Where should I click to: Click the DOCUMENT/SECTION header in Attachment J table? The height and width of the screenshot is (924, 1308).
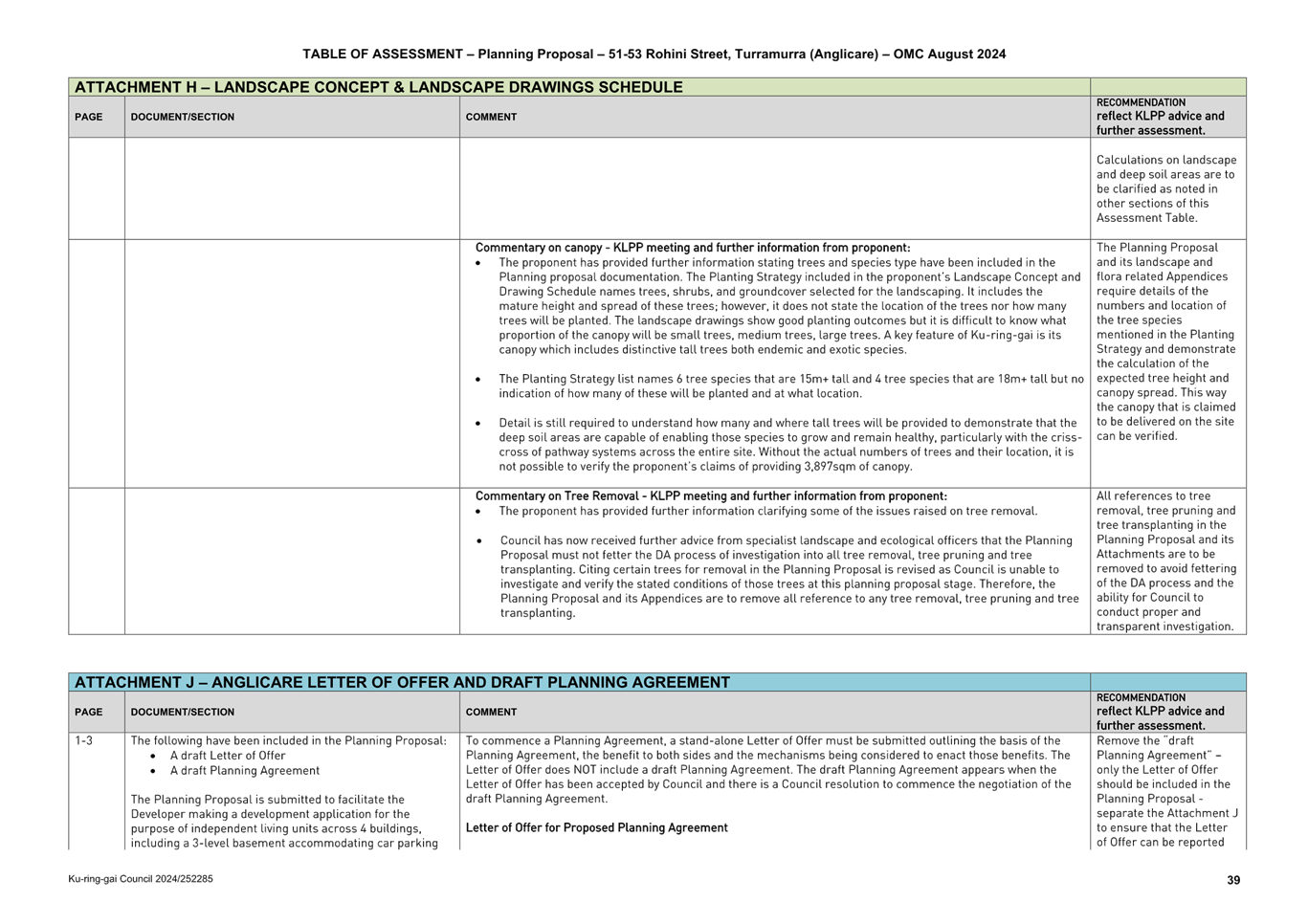click(x=182, y=712)
